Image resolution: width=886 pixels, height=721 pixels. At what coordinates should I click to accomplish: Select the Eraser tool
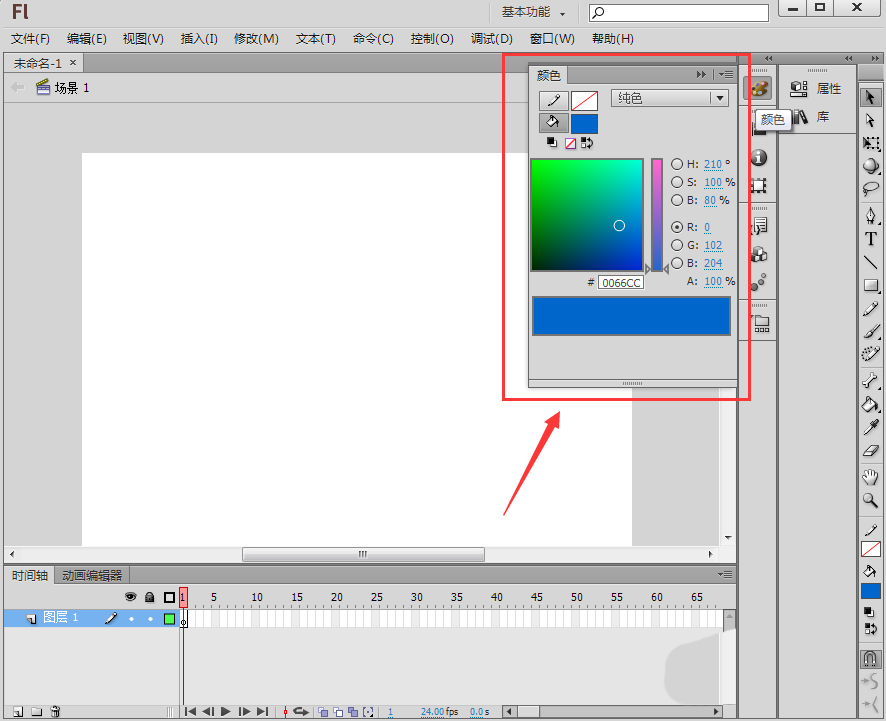(871, 450)
